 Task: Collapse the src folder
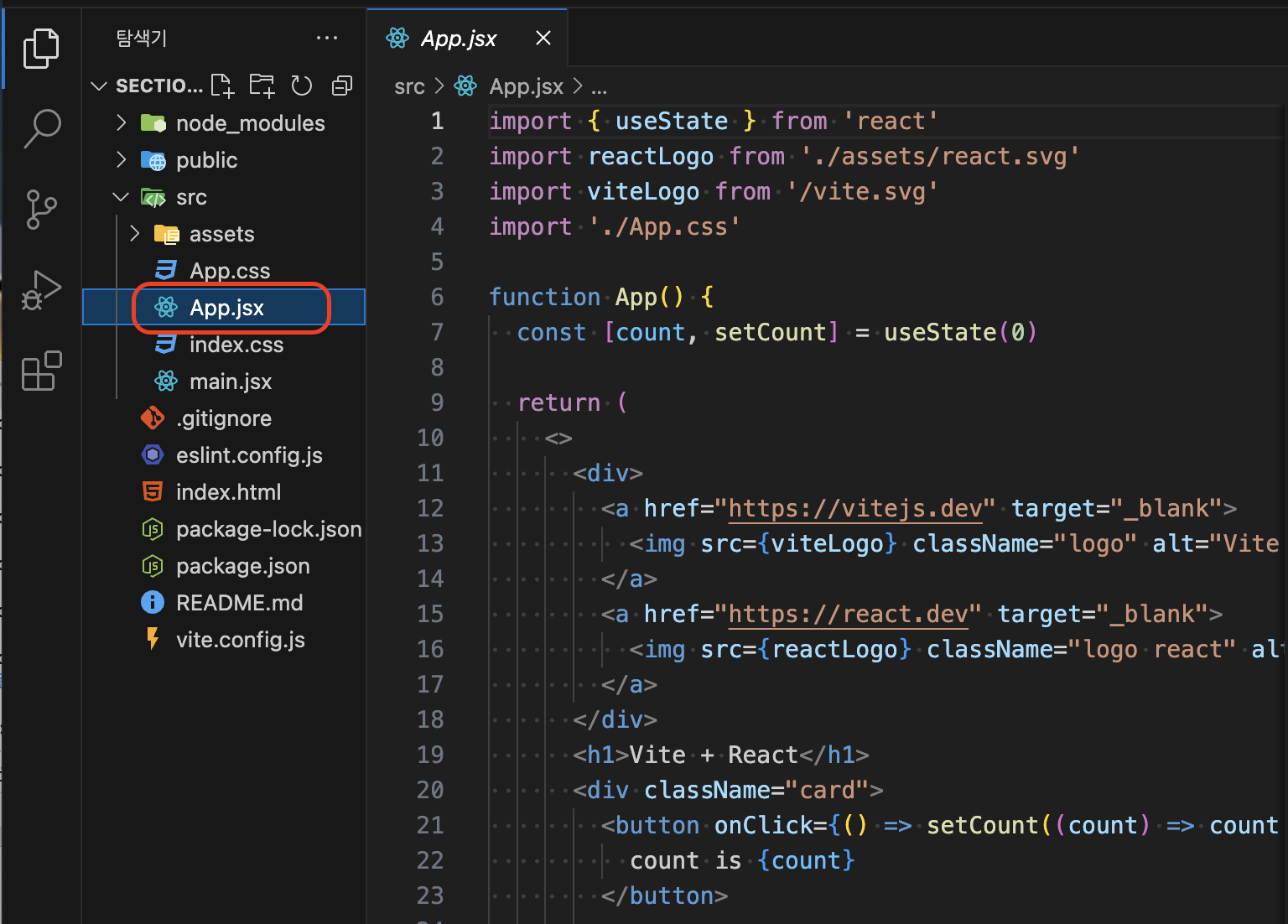point(122,197)
